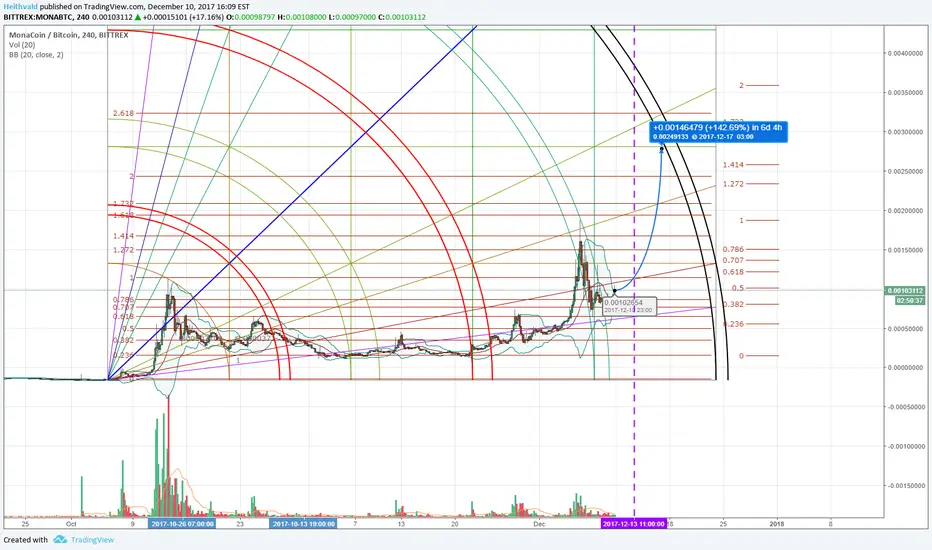Click the 0.00350000 price axis label
Image resolution: width=932 pixels, height=550 pixels.
click(906, 93)
